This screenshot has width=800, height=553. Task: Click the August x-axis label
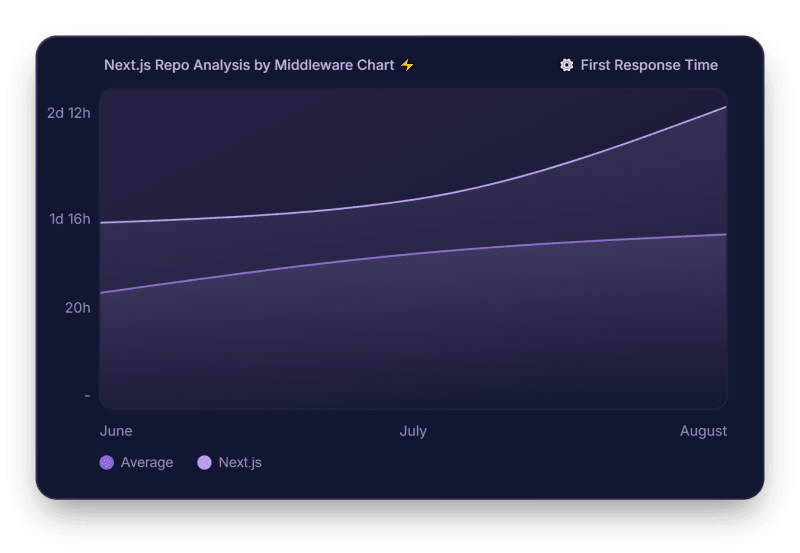pos(703,432)
